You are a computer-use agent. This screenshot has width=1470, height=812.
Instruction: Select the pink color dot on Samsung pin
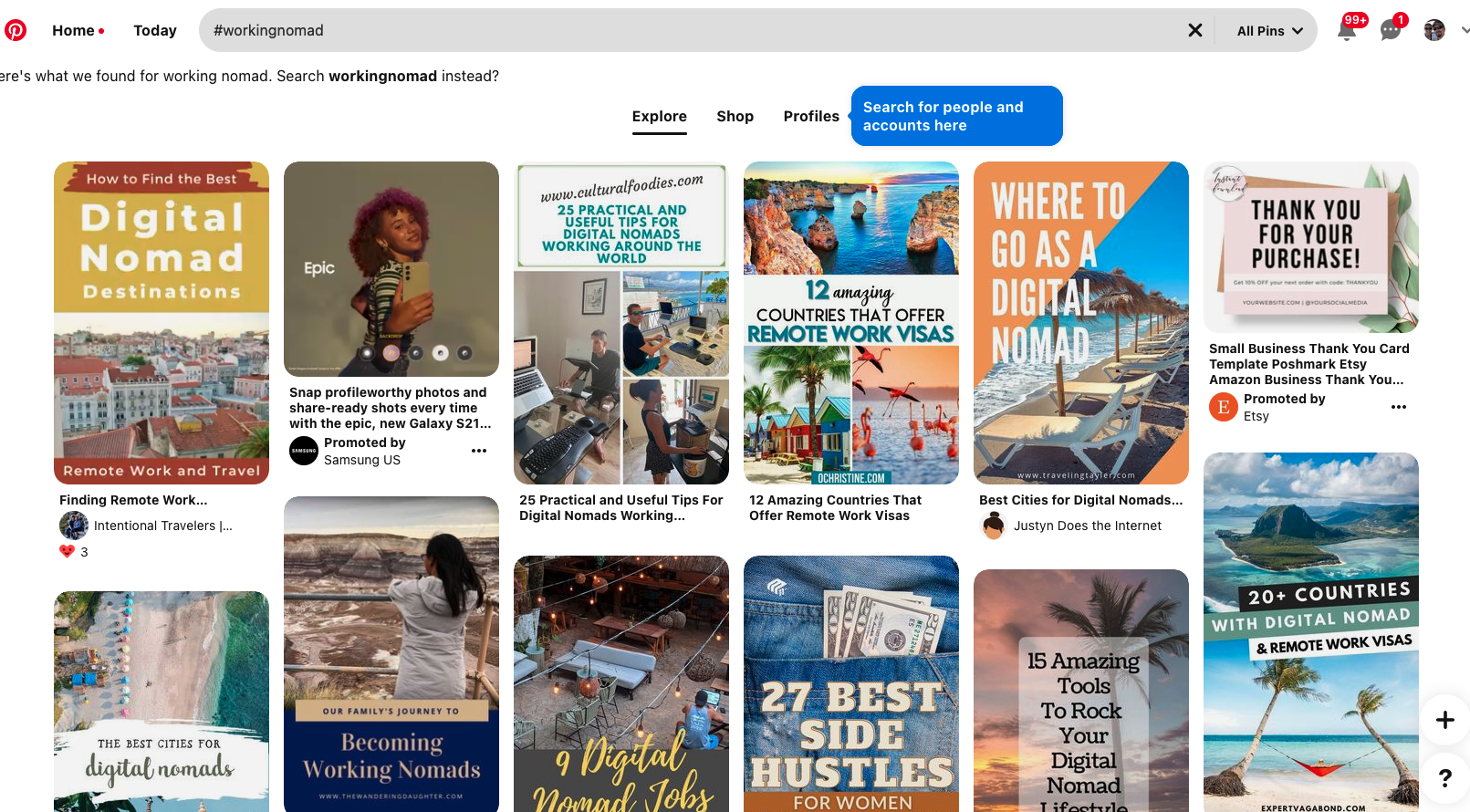(x=391, y=352)
